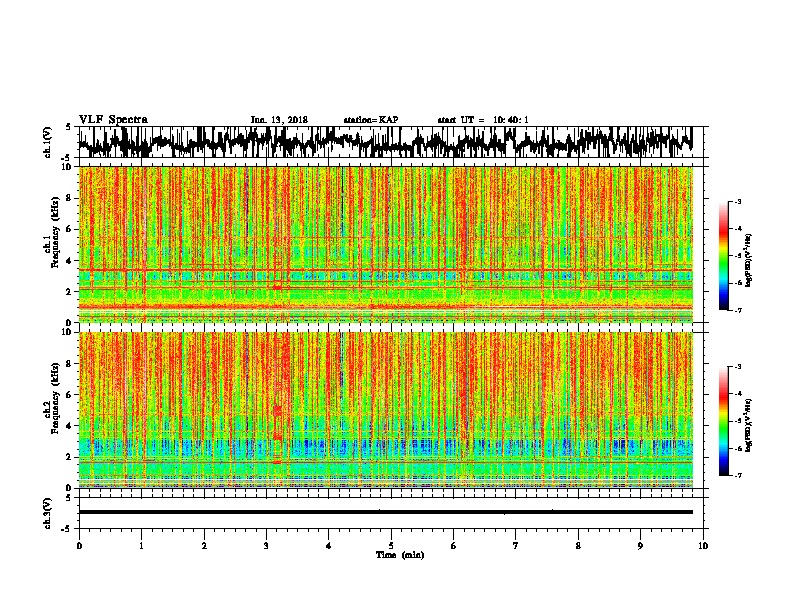
Task: Click inside the ch.2 spectrogram panel
Action: [385, 410]
